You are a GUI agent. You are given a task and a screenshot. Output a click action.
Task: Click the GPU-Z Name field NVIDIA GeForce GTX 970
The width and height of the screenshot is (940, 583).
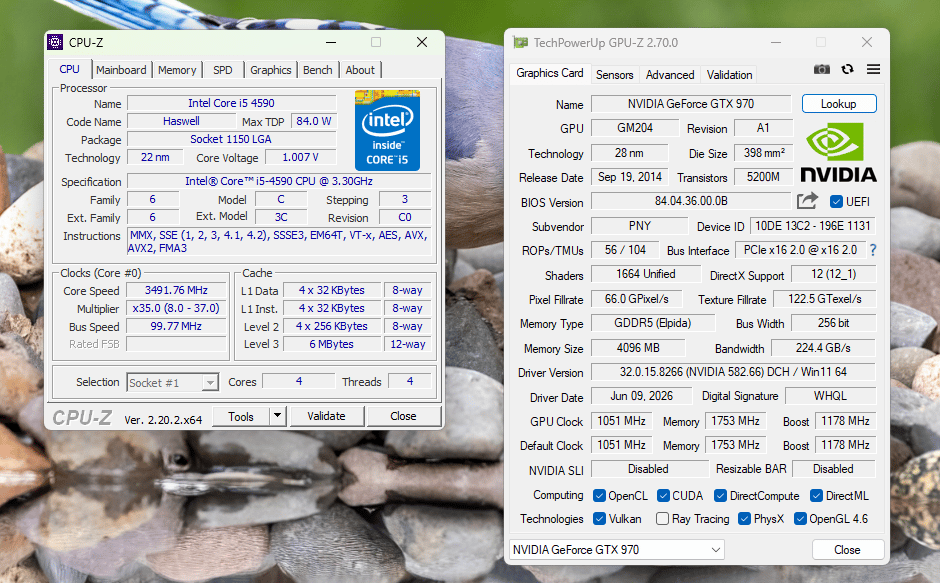(691, 104)
